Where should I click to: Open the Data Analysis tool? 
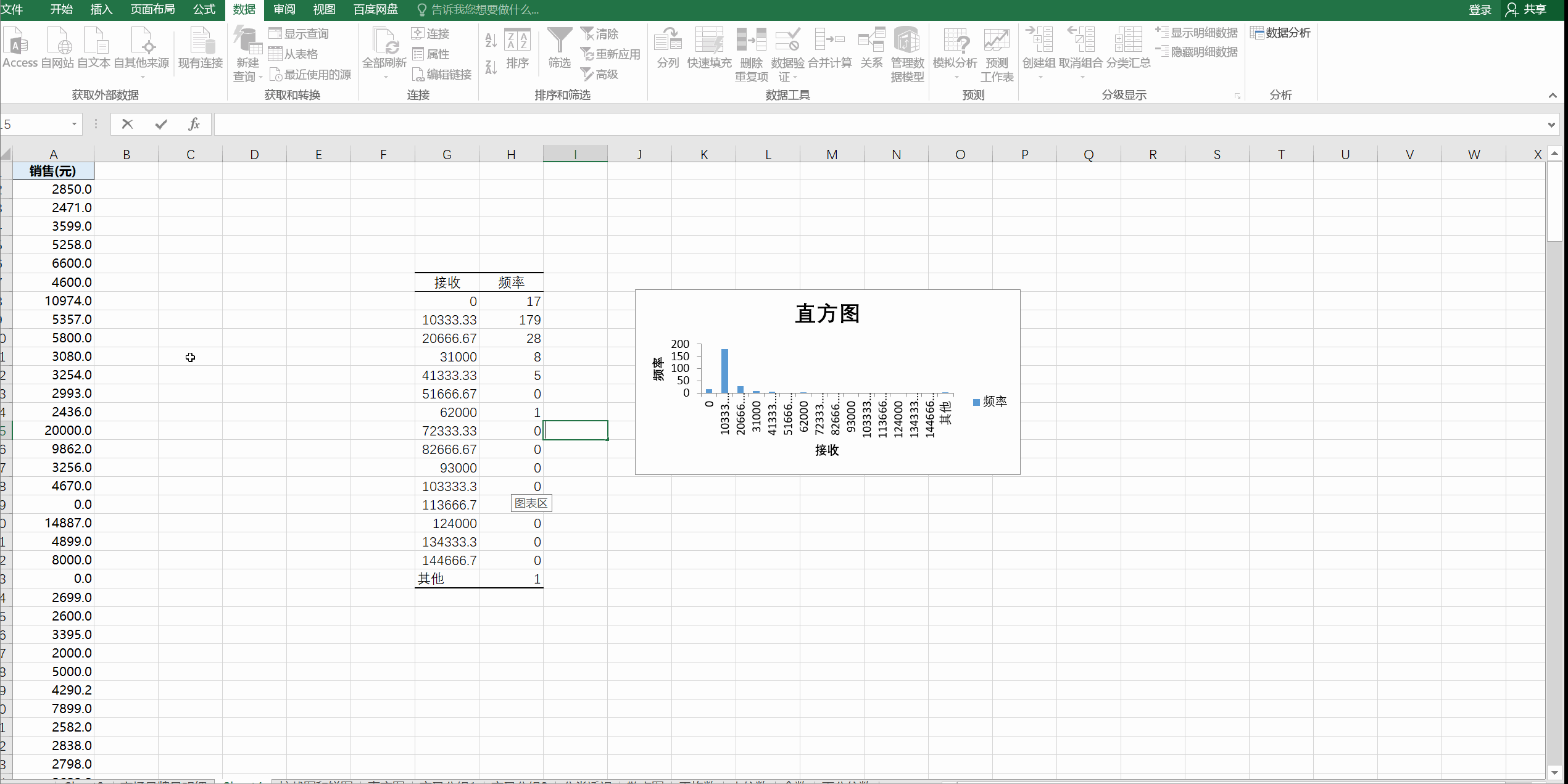pyautogui.click(x=1281, y=33)
